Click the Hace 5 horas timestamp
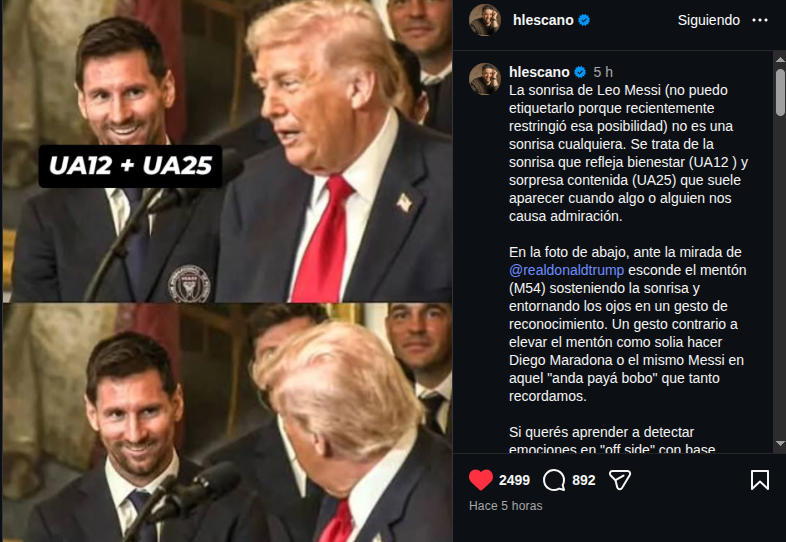The image size is (786, 542). (x=505, y=506)
